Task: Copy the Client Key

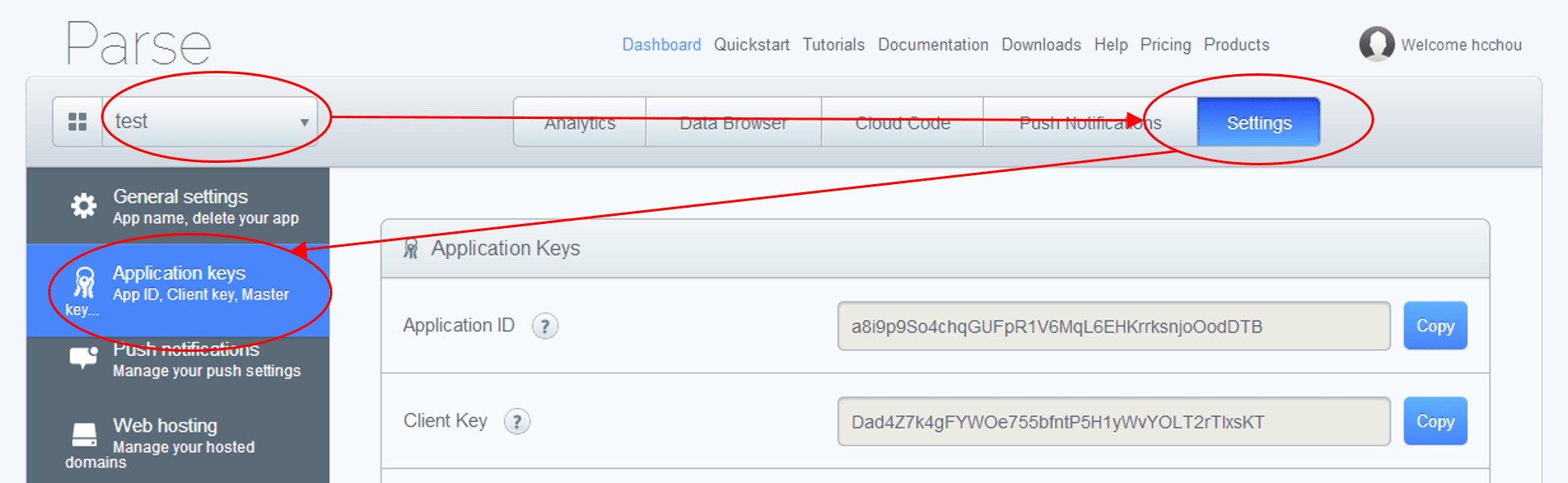Action: tap(1435, 421)
